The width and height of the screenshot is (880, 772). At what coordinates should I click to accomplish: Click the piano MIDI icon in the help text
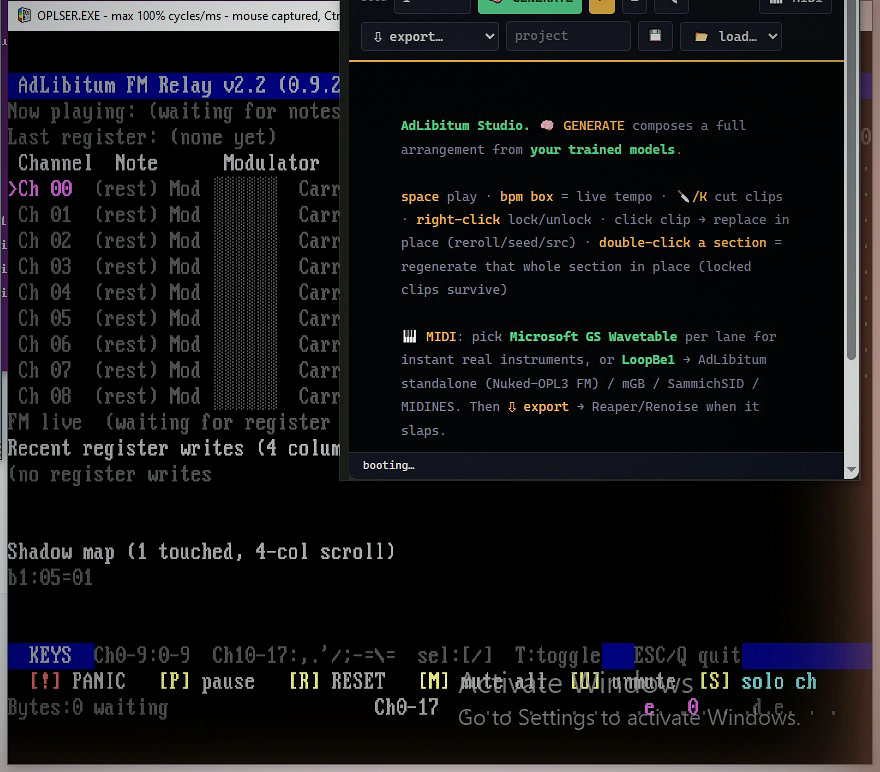[x=410, y=337]
